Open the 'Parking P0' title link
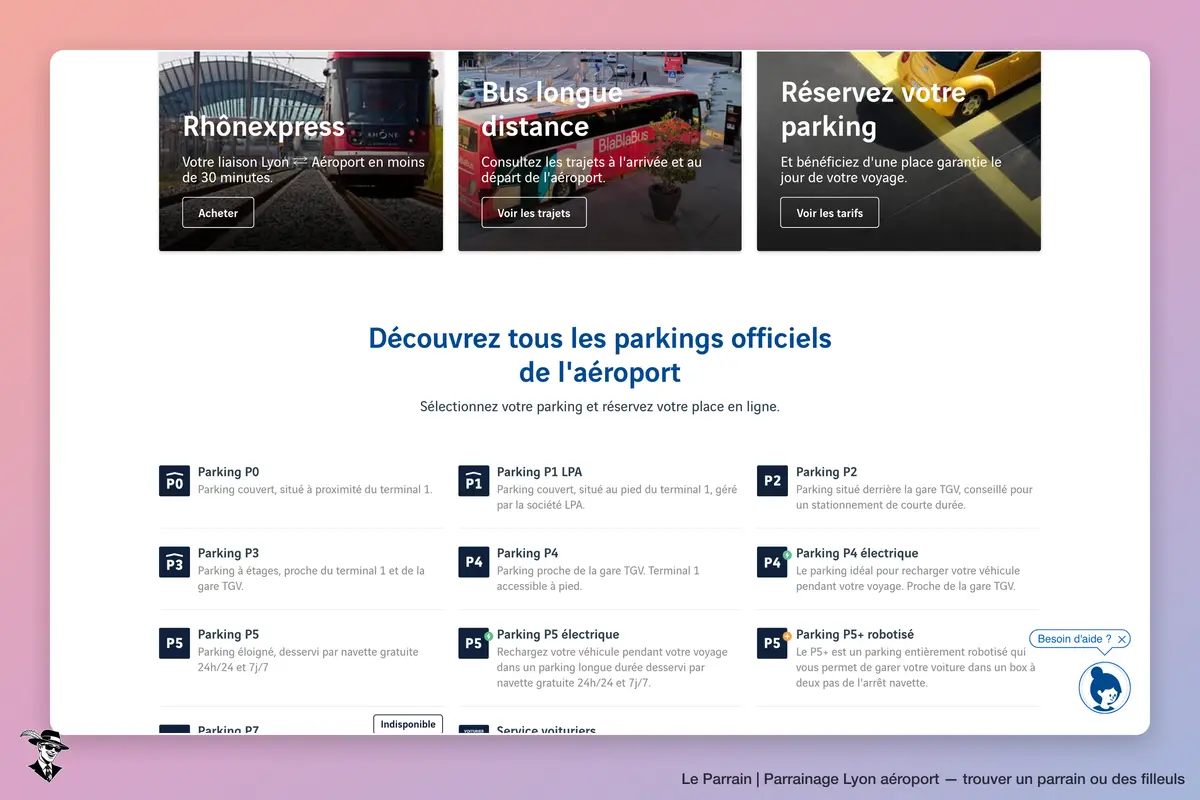The width and height of the screenshot is (1200, 800). pyautogui.click(x=229, y=472)
